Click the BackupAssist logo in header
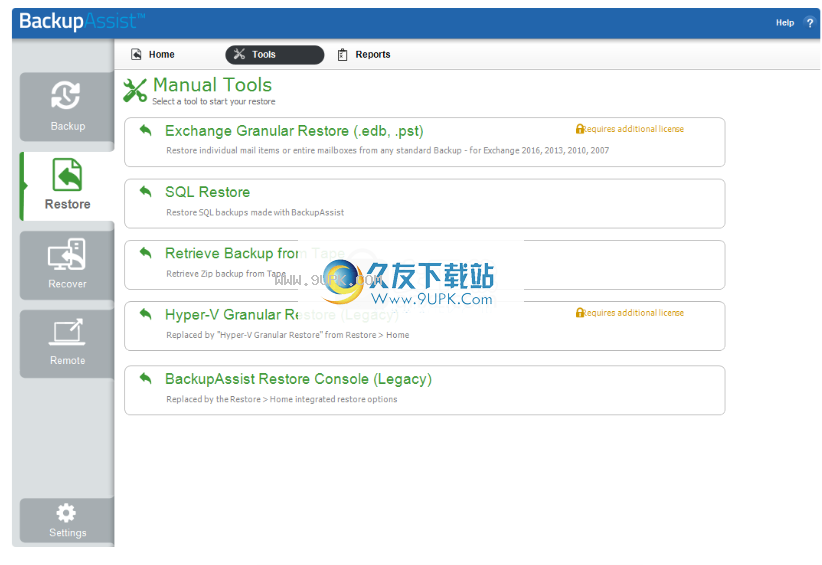Image resolution: width=822 pixels, height=565 pixels. pos(82,21)
